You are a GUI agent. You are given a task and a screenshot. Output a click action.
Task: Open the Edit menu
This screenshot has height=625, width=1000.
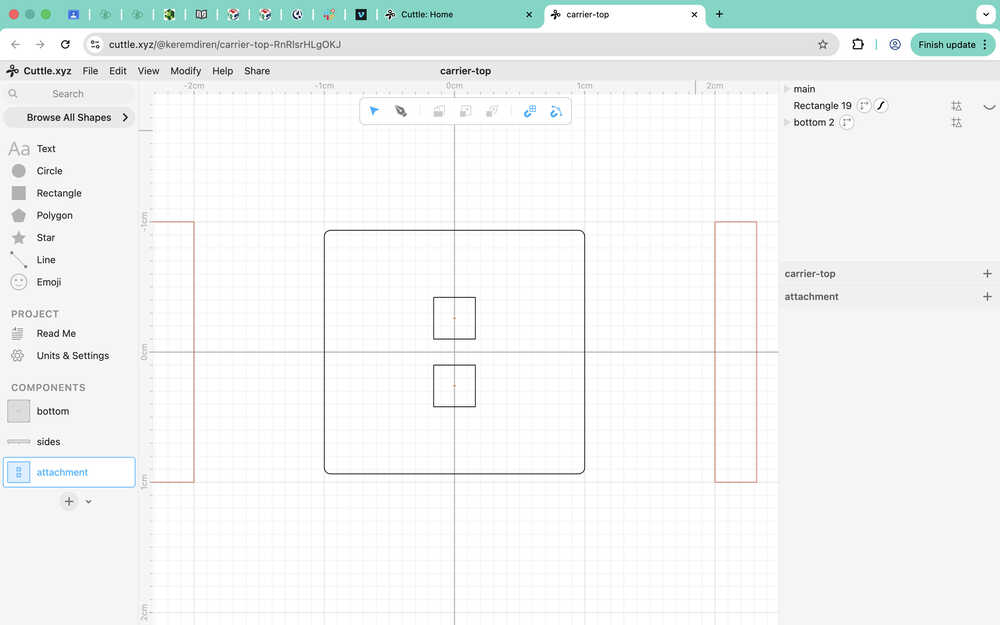pyautogui.click(x=117, y=71)
